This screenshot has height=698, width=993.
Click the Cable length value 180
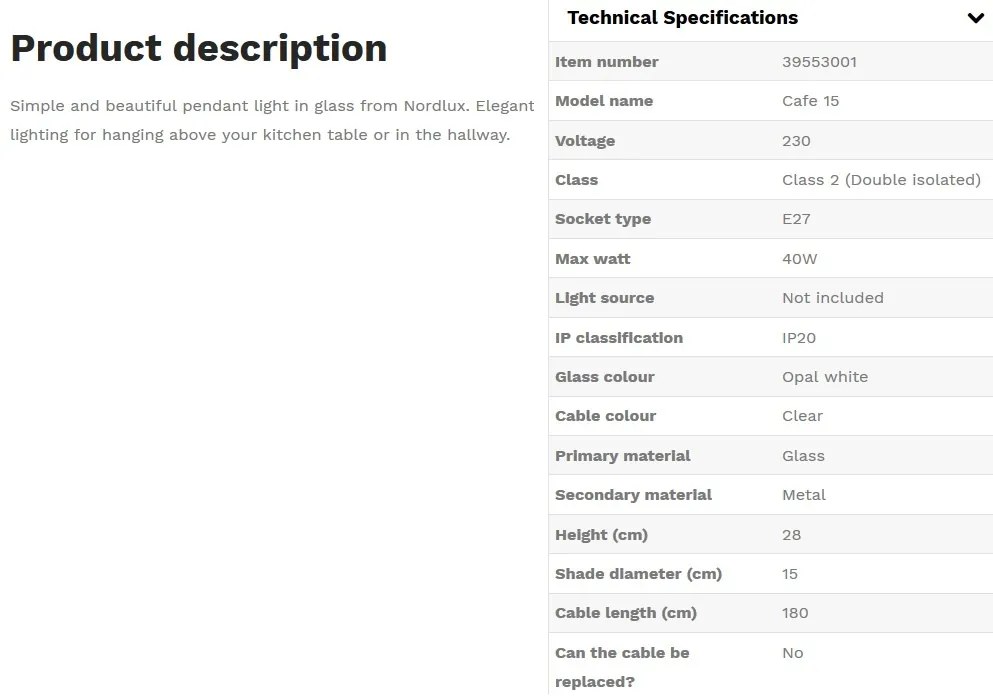tap(794, 613)
